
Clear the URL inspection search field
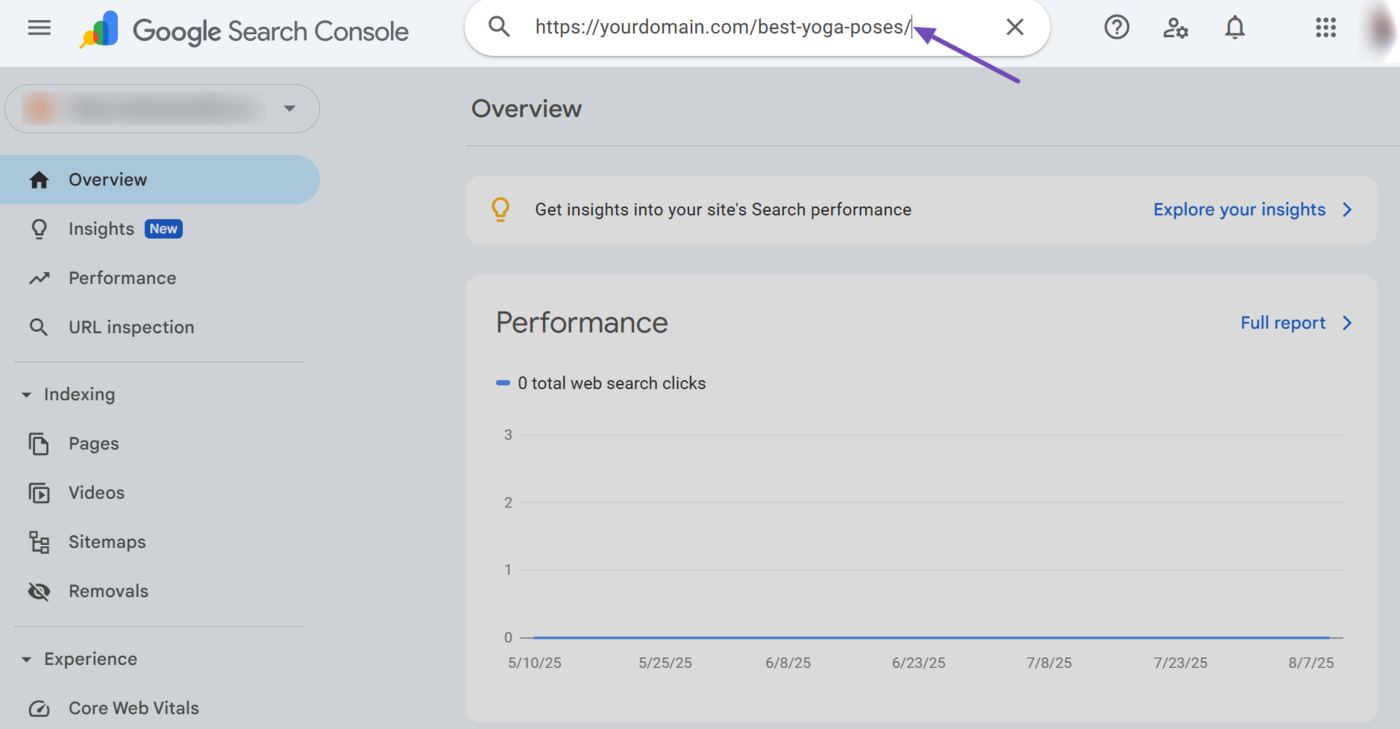(x=1014, y=27)
